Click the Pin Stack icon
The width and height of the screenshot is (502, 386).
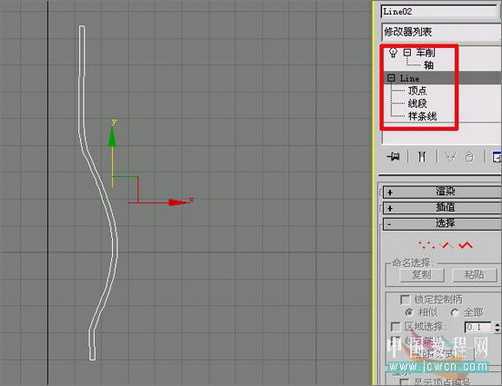point(393,156)
